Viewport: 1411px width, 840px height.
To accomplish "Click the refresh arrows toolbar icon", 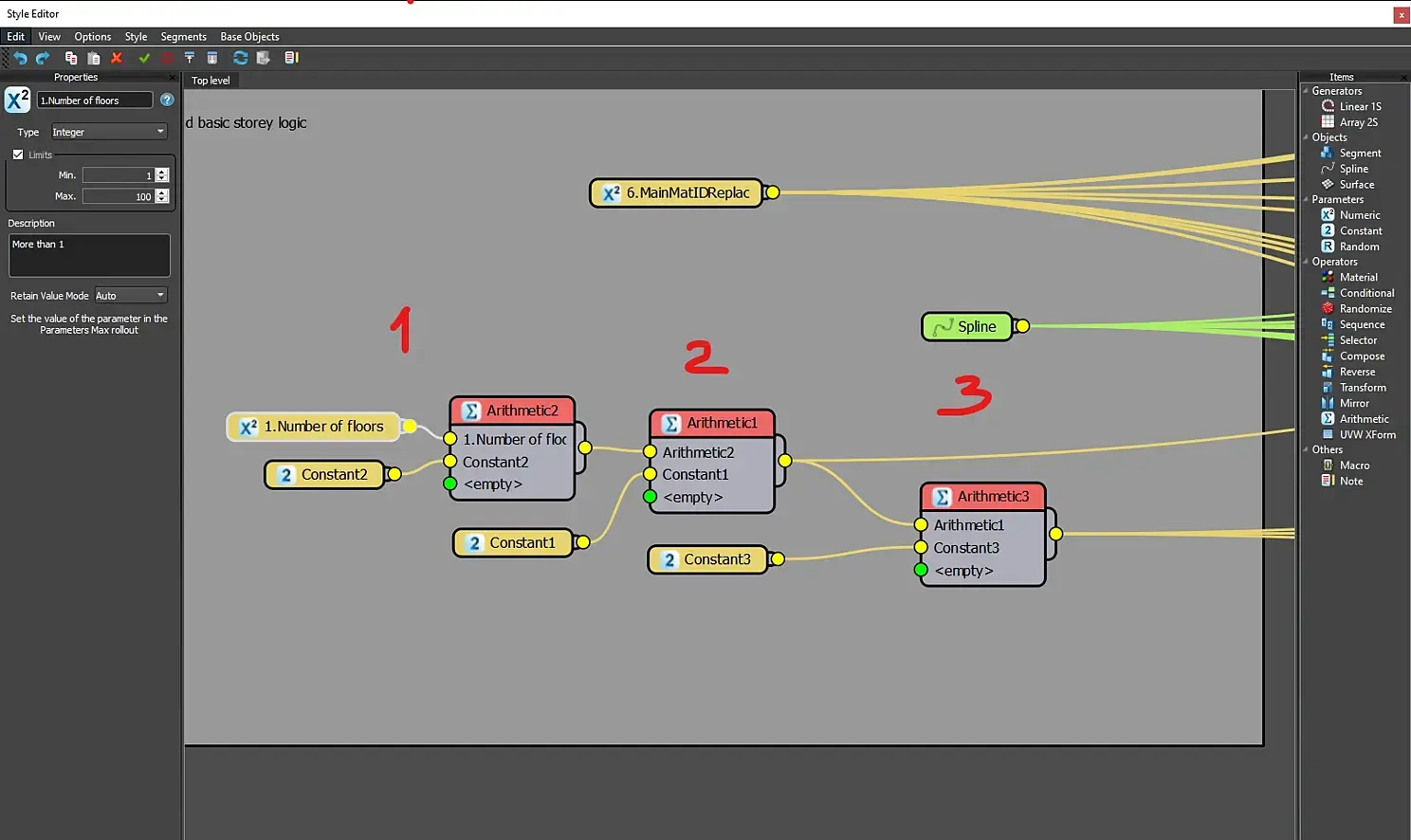I will tap(241, 58).
